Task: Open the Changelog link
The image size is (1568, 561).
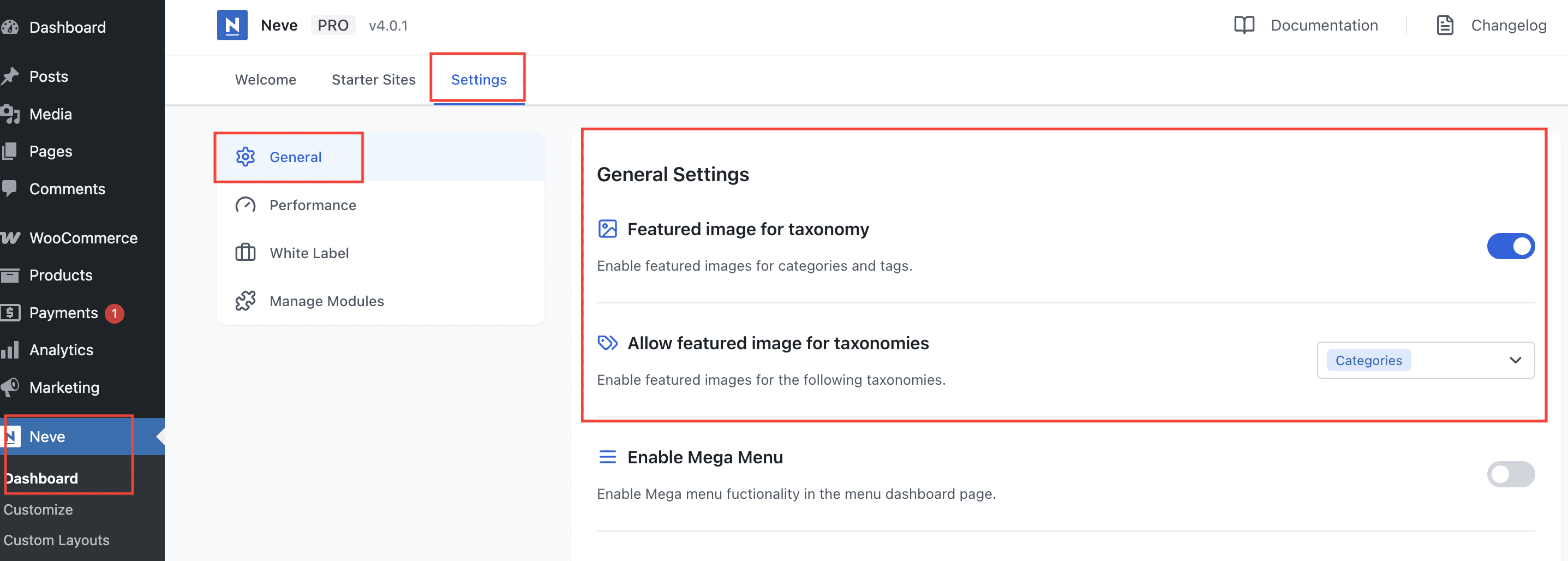Action: click(x=1509, y=26)
